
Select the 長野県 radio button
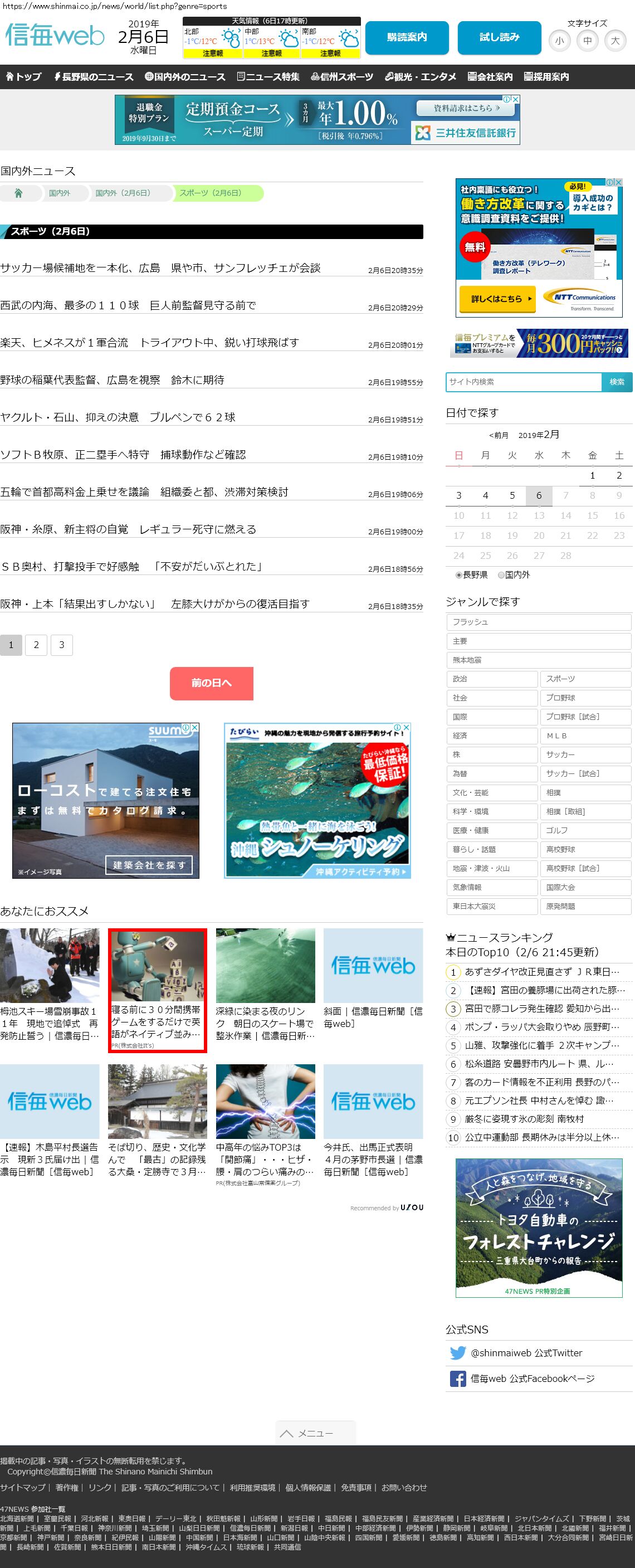(458, 574)
